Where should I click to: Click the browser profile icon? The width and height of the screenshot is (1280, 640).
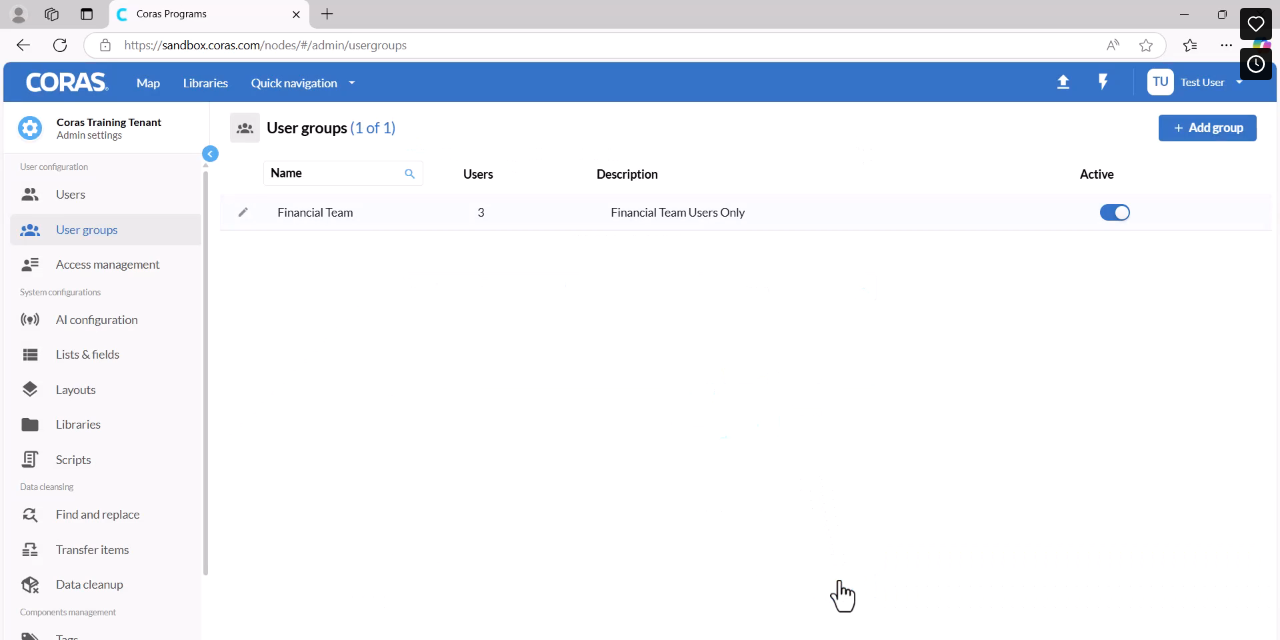click(x=18, y=14)
